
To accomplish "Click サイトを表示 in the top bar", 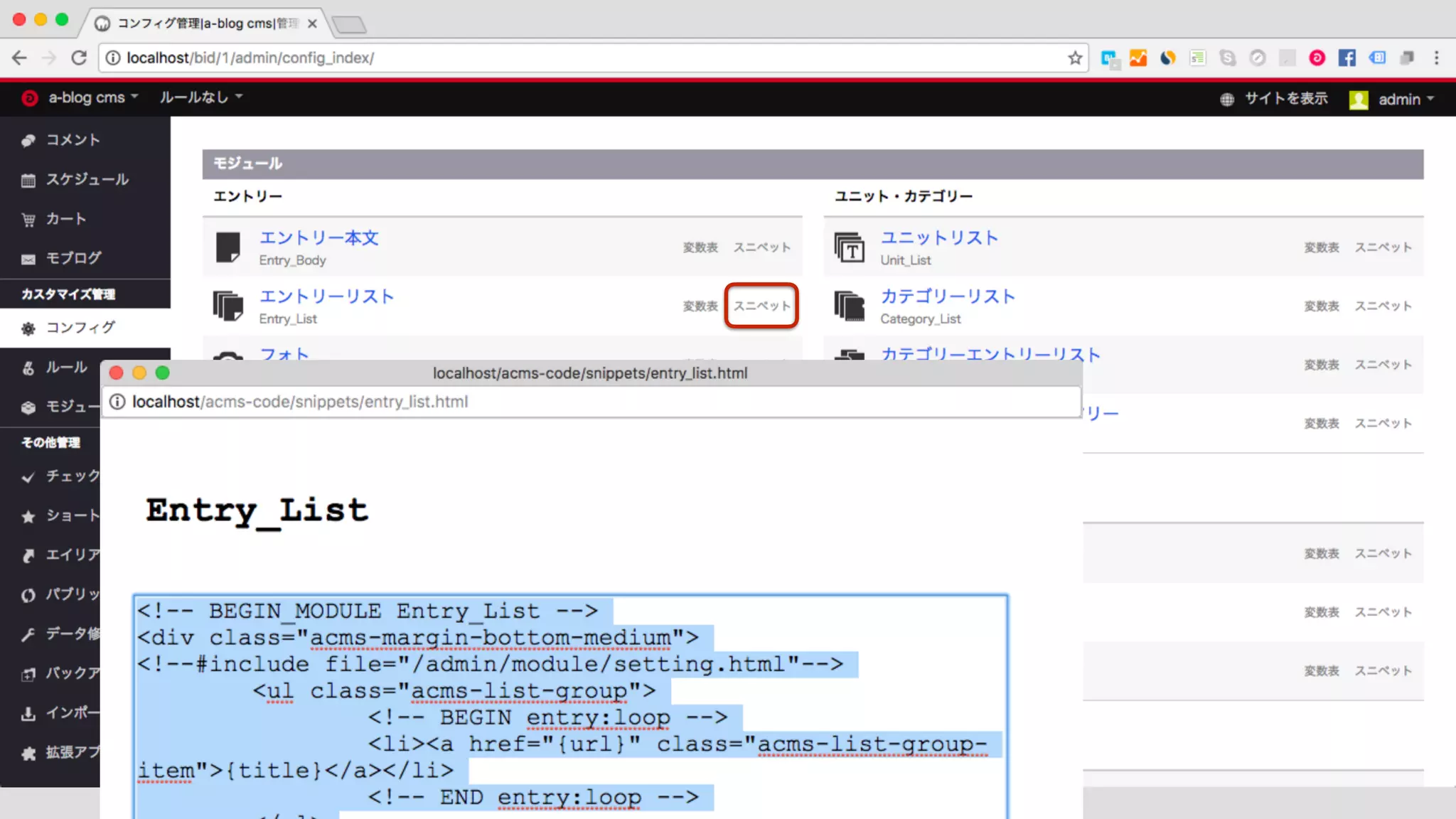I will pyautogui.click(x=1285, y=99).
